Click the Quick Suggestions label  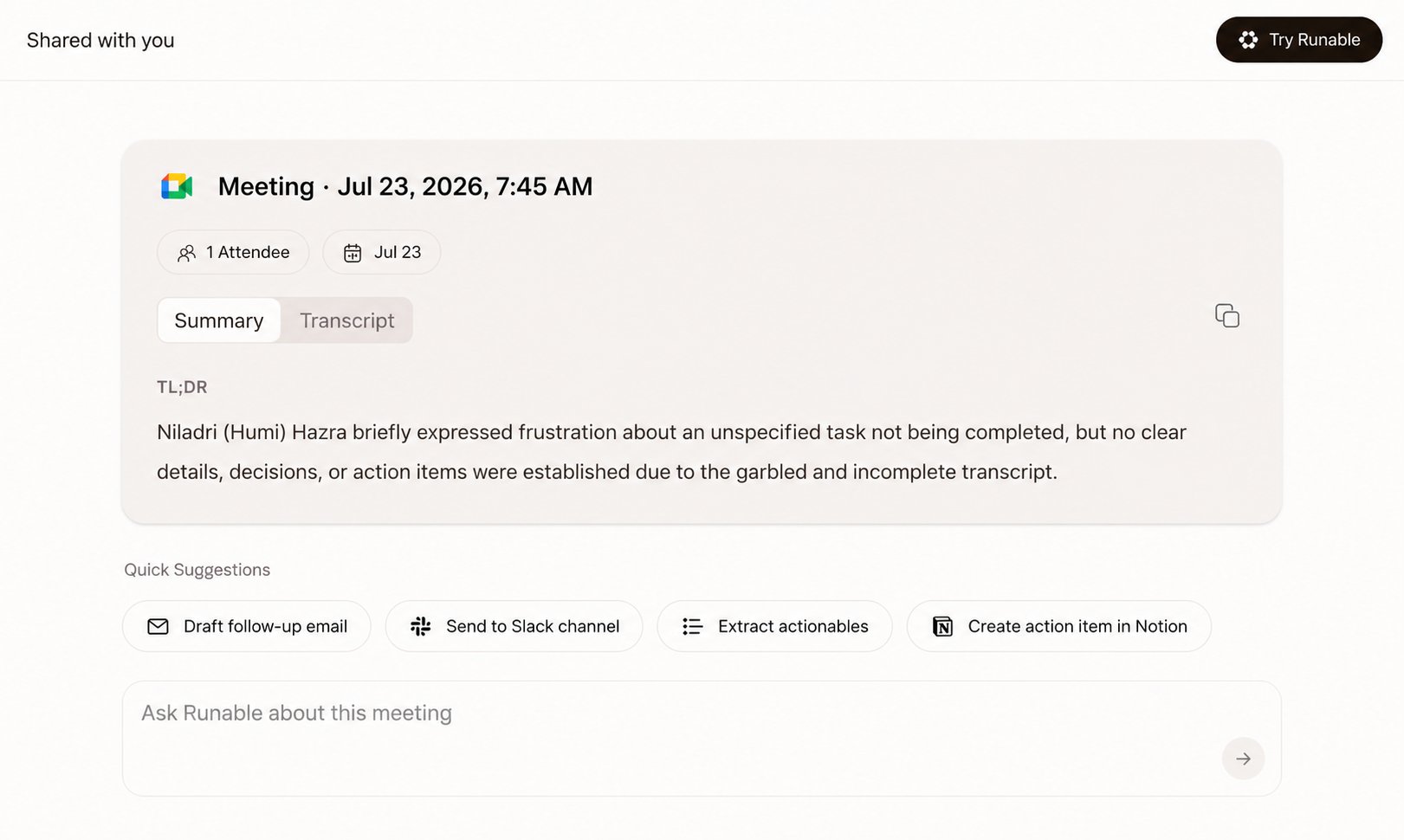197,570
